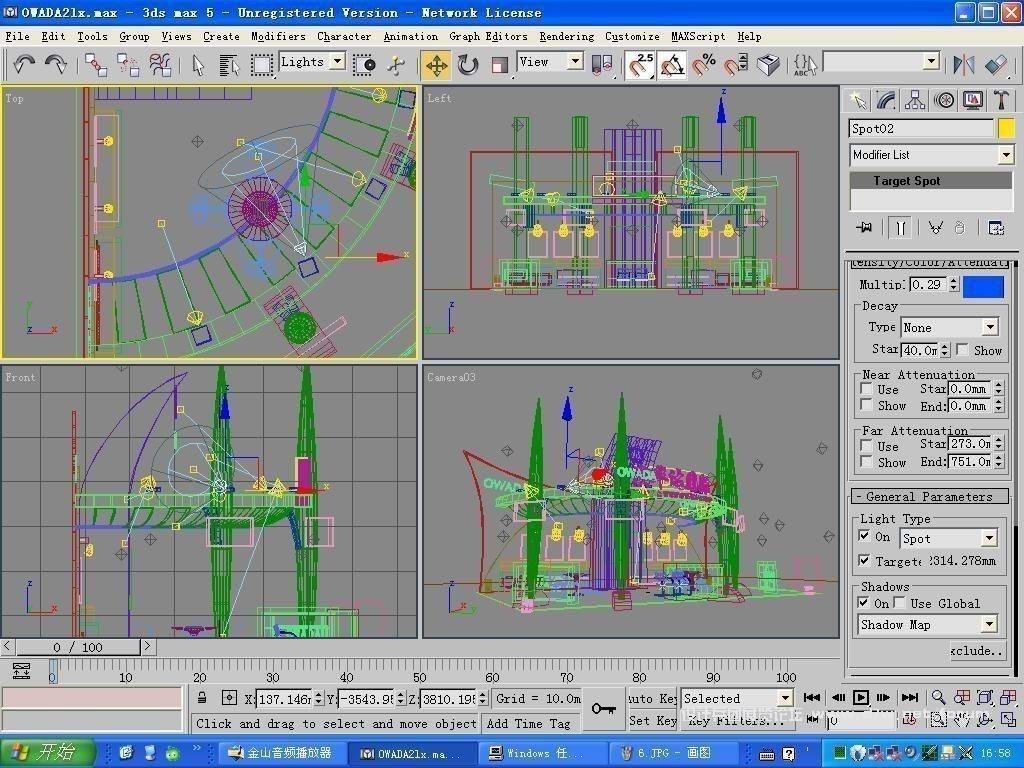
Task: Open the Shadow Map type dropdown
Action: [x=989, y=624]
